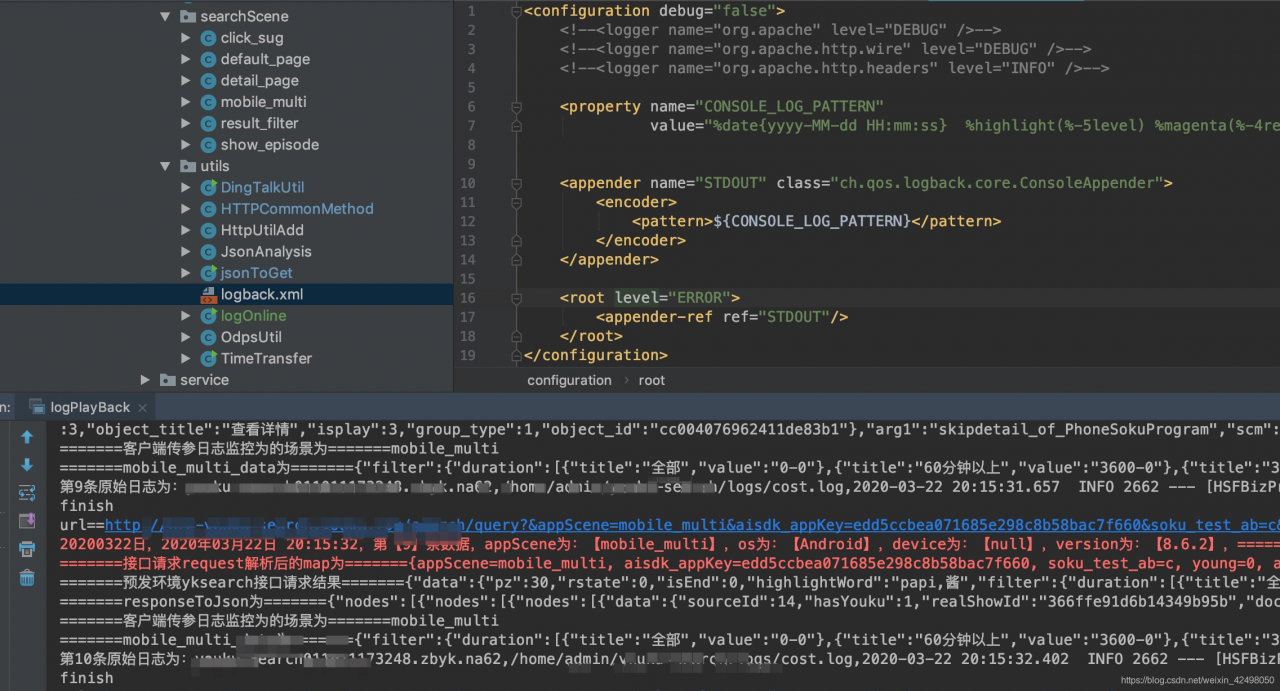
Task: Click the Scroll to End console icon
Action: click(x=27, y=521)
